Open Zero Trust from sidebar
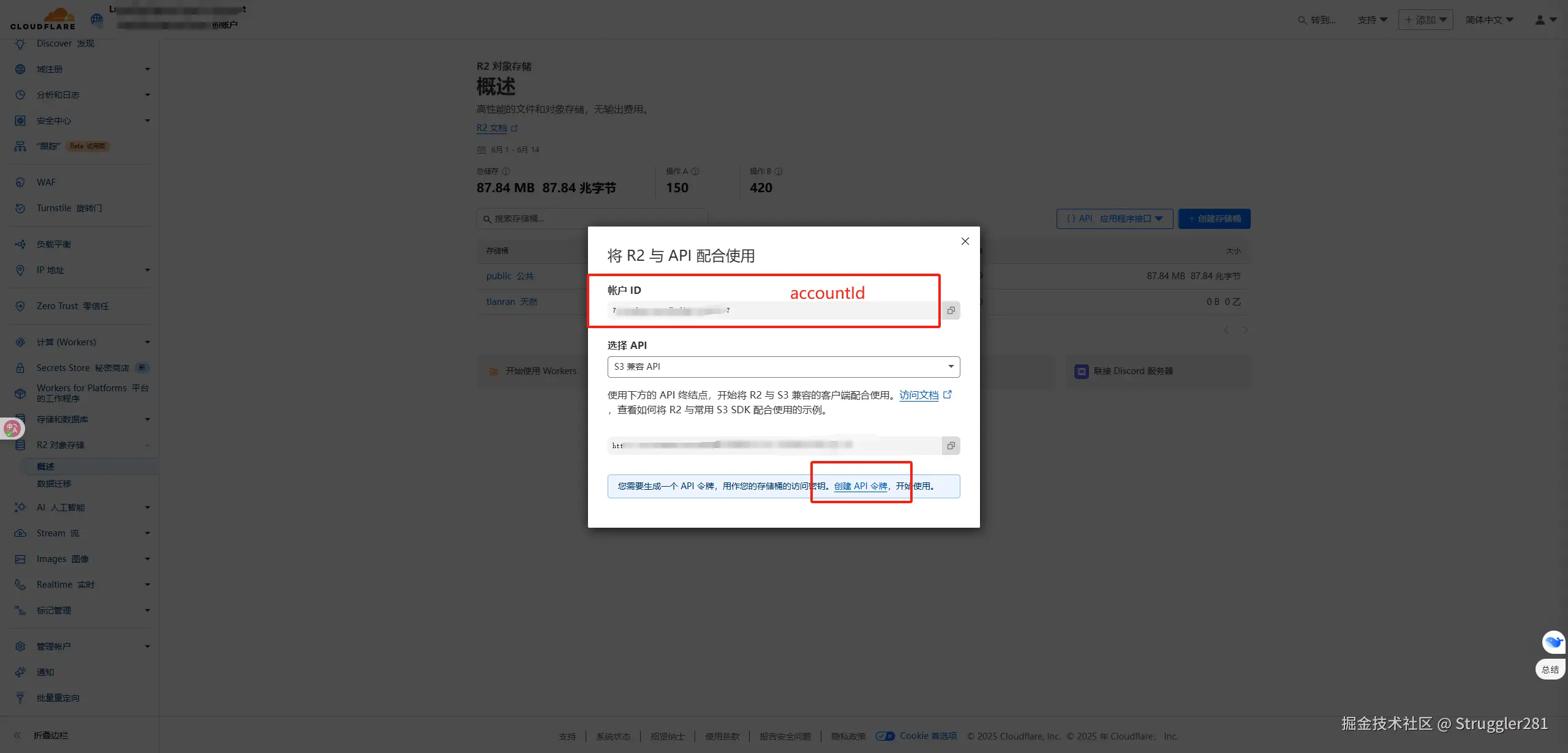The height and width of the screenshot is (753, 1568). (x=72, y=306)
